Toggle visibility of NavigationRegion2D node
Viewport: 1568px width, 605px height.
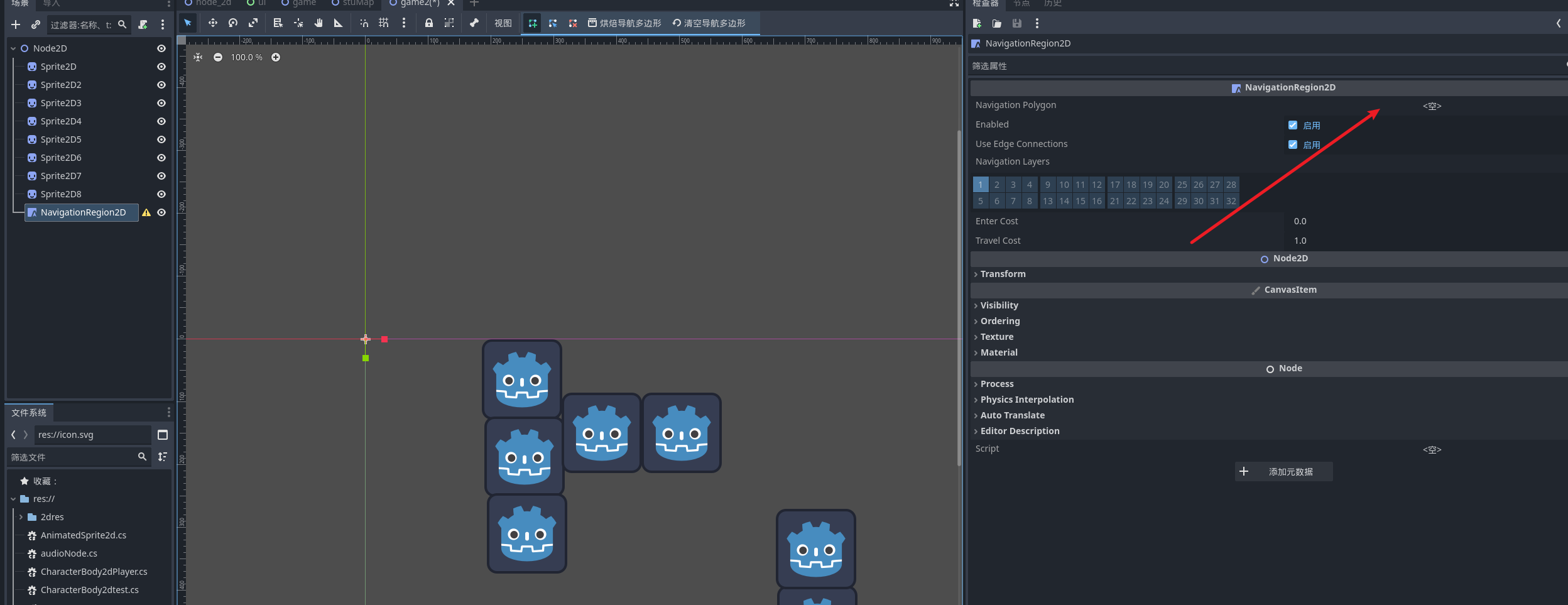[161, 212]
